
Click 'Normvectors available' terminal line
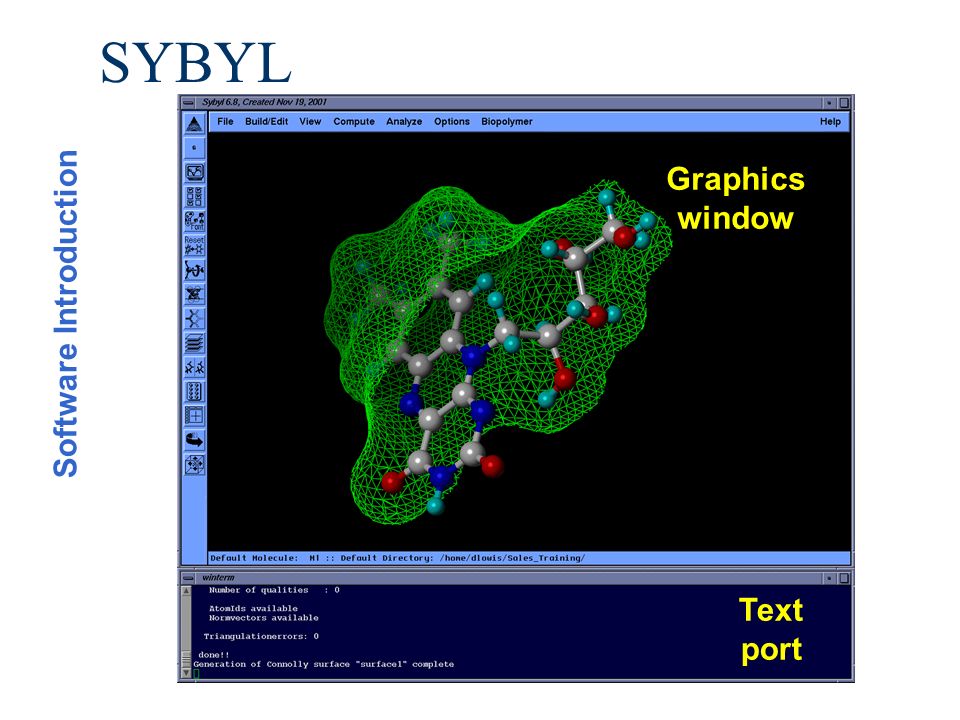tap(263, 618)
